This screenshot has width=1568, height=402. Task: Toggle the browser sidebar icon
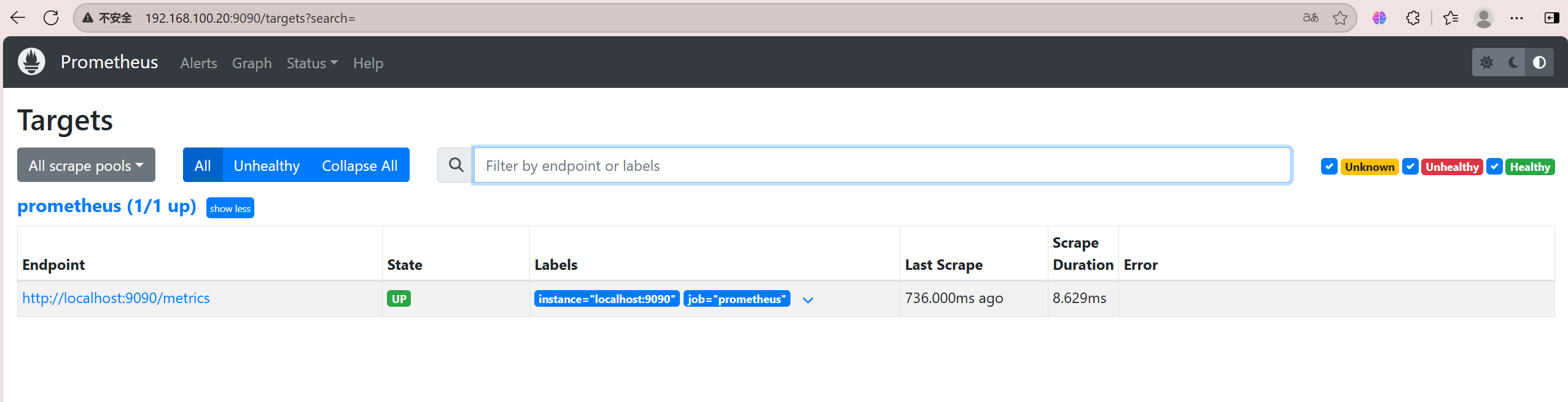click(x=1551, y=18)
